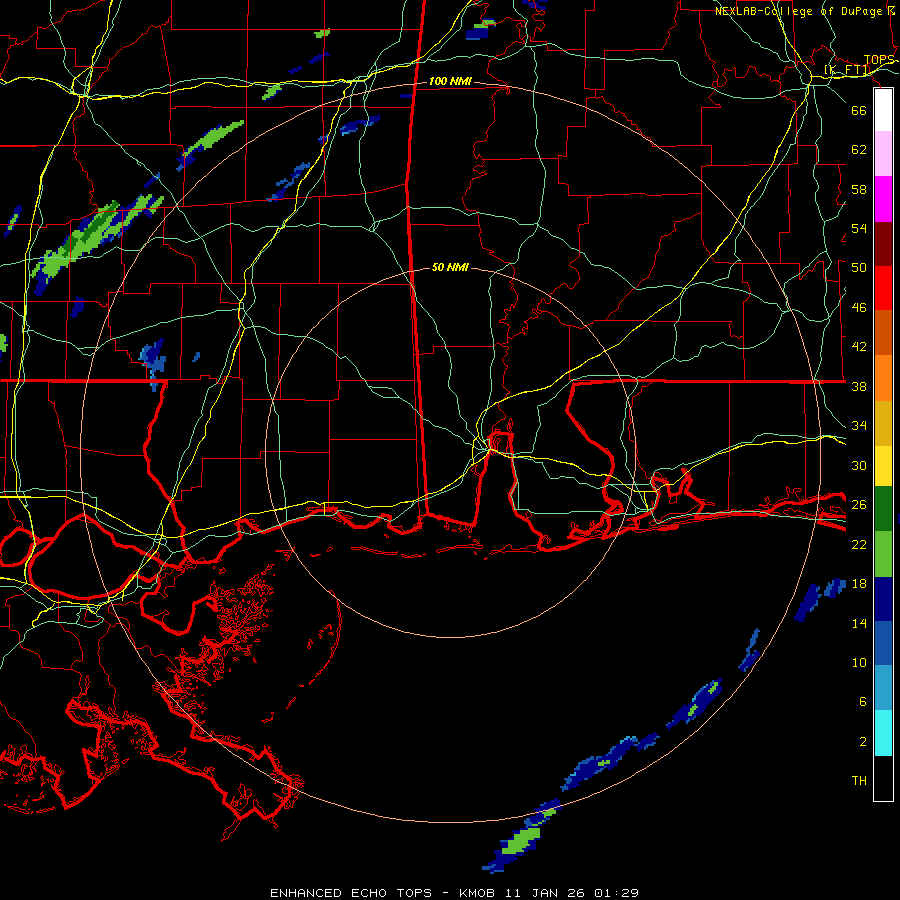Screen dimensions: 900x900
Task: Click the KMOB station identifier
Action: [x=478, y=893]
